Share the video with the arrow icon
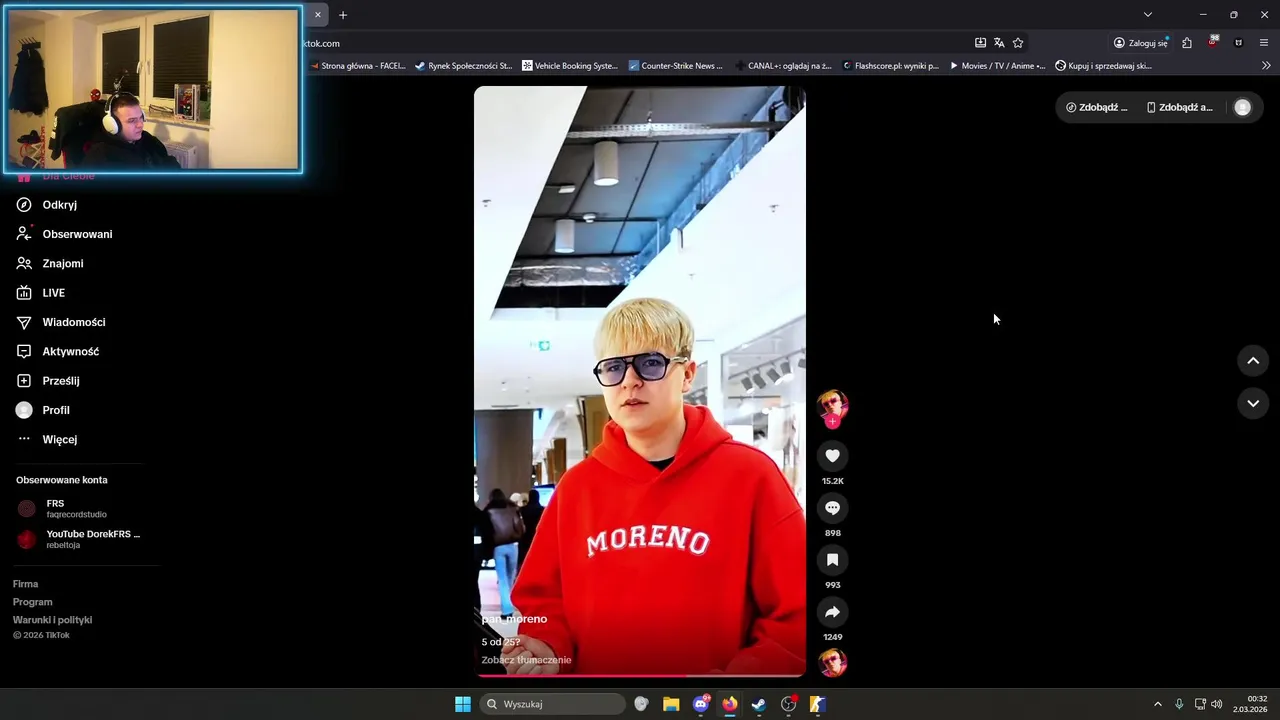 coord(832,612)
